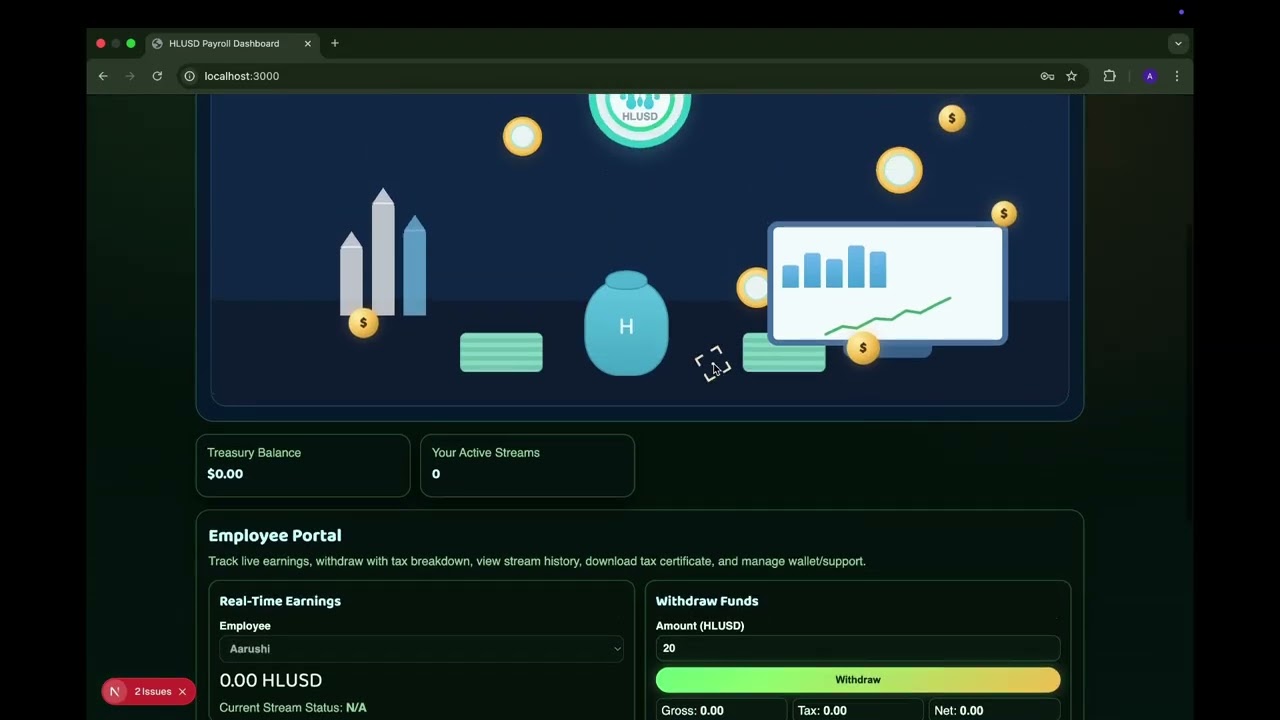Click the Amount (HLUSD) input field
Viewport: 1280px width, 720px height.
pyautogui.click(x=858, y=648)
